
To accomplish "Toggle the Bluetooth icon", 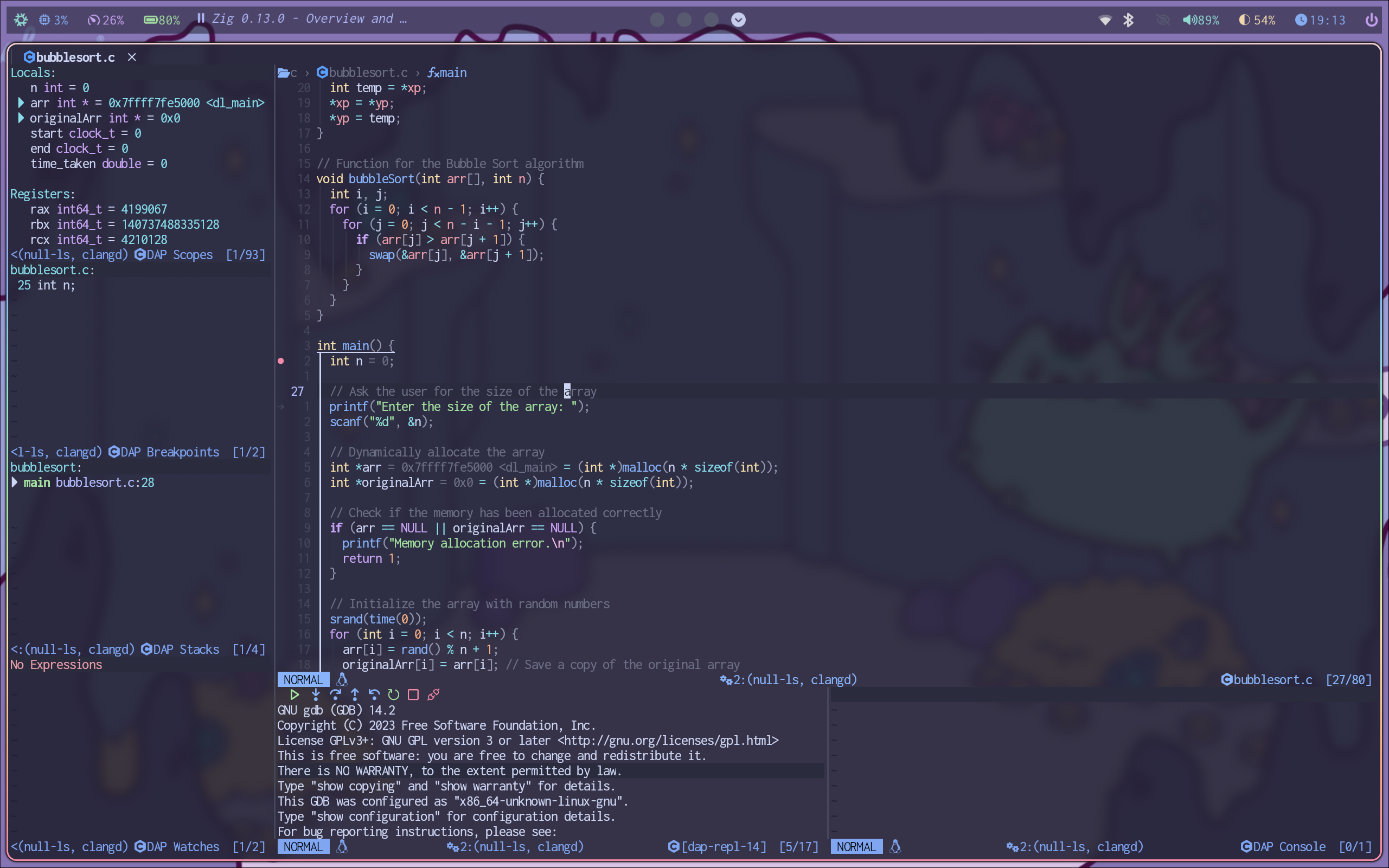I will click(x=1128, y=20).
